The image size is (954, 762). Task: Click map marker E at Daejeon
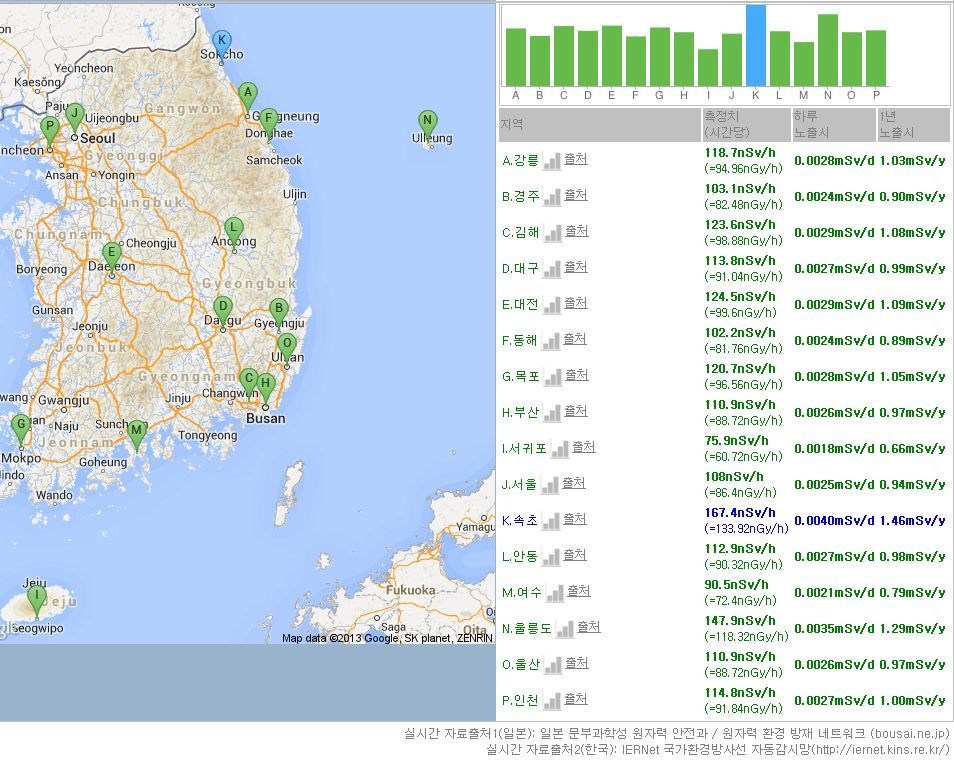[112, 254]
